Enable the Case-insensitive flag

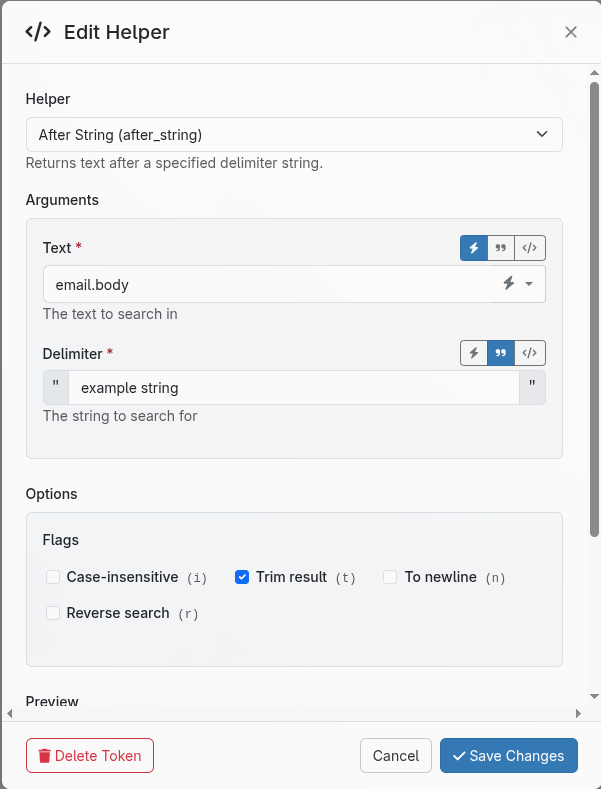53,577
